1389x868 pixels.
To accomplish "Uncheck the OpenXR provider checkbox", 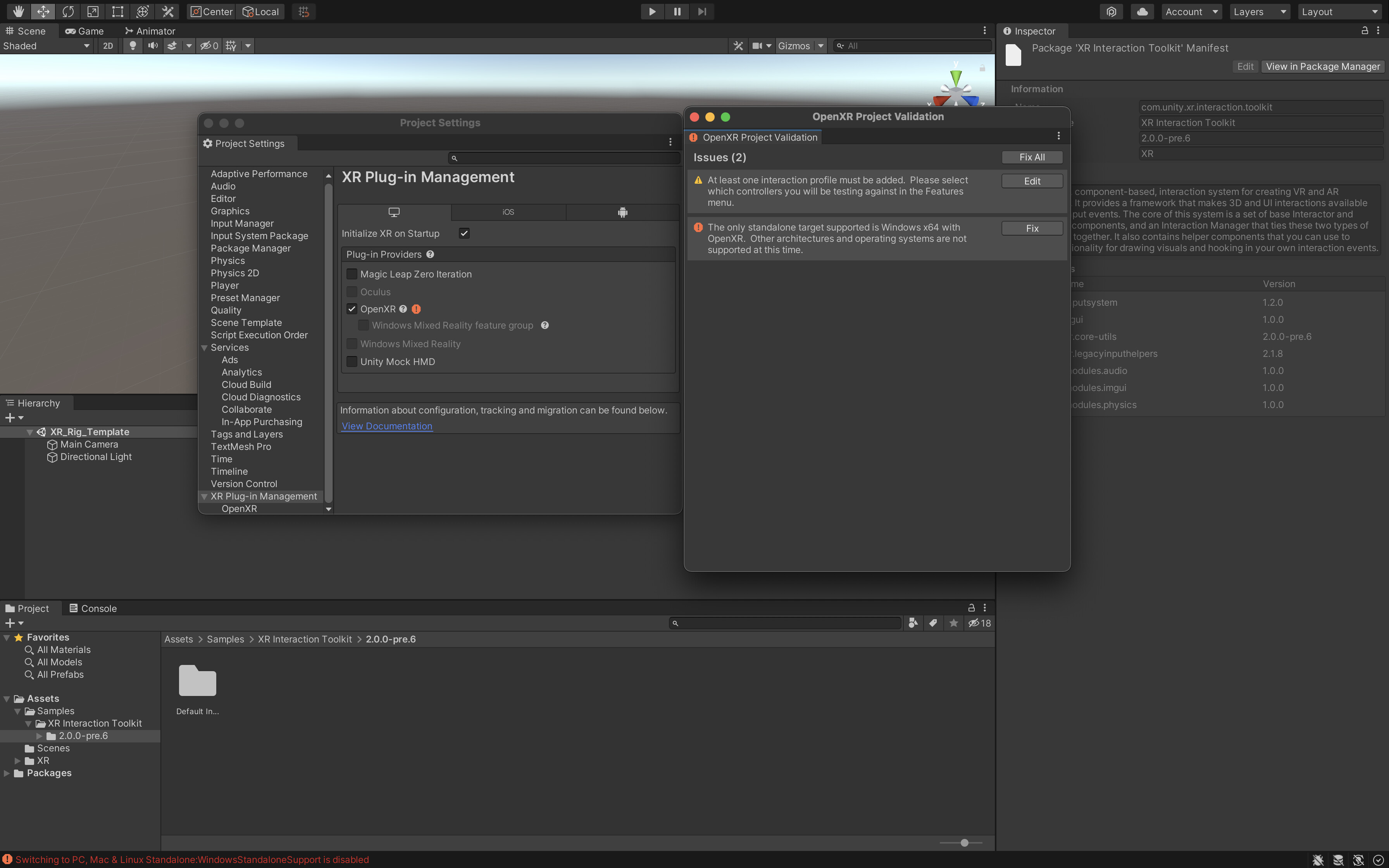I will [x=352, y=309].
